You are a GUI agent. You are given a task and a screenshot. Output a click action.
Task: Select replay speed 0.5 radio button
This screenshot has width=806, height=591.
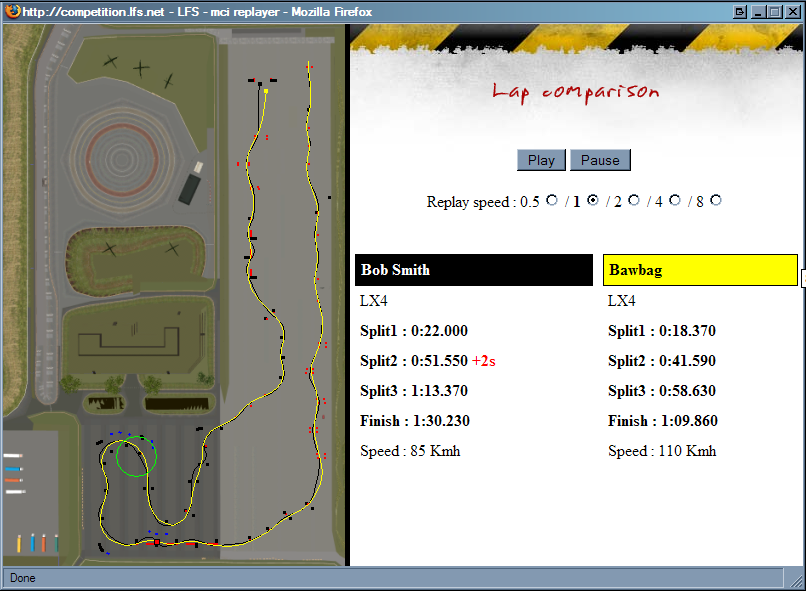552,200
